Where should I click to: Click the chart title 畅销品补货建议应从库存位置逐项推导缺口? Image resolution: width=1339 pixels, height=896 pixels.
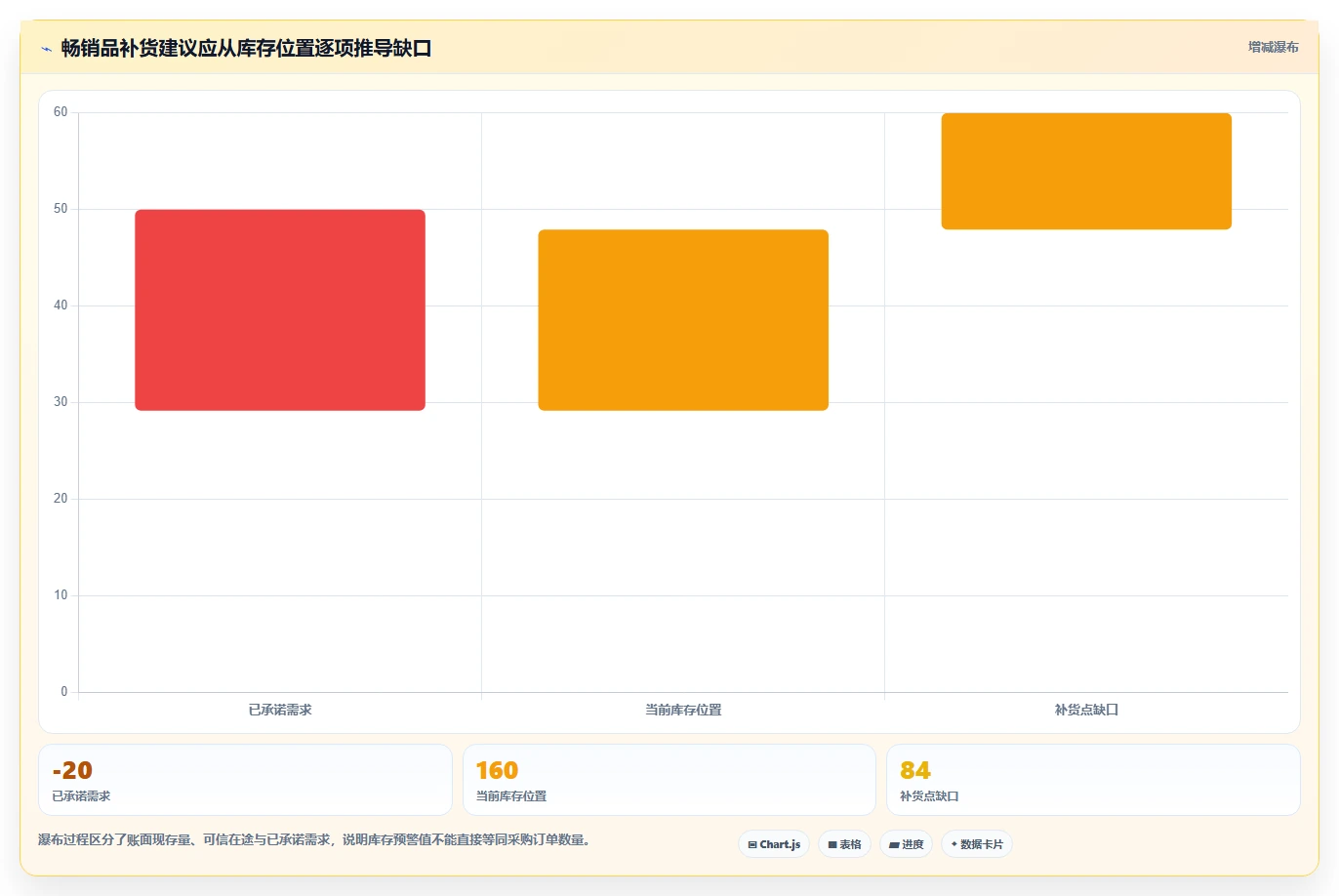point(246,48)
